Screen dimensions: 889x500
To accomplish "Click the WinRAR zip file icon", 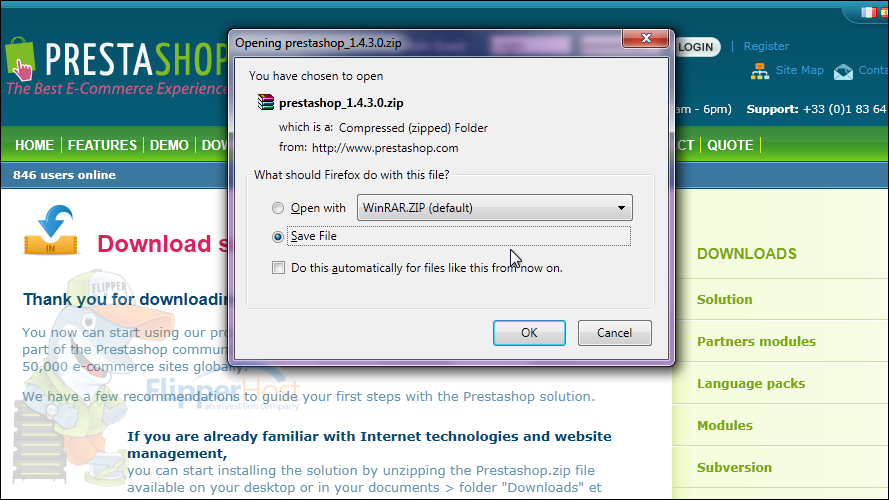I will [266, 102].
